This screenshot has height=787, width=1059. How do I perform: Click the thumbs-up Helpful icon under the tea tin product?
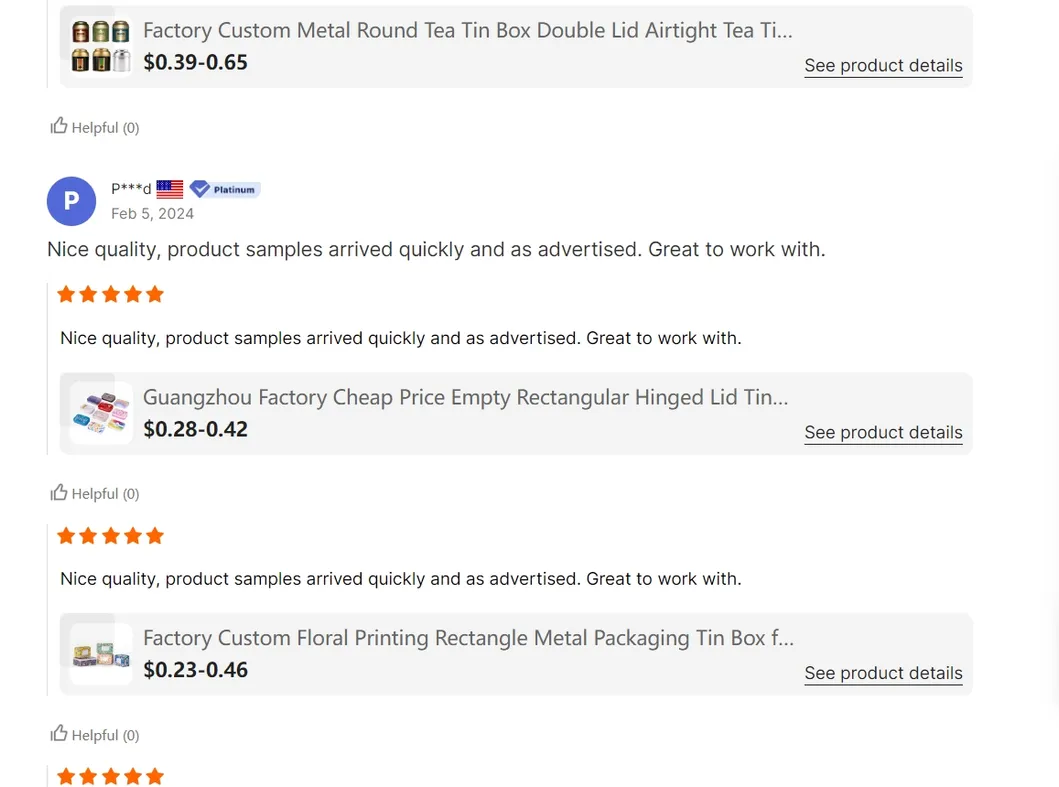click(x=60, y=127)
